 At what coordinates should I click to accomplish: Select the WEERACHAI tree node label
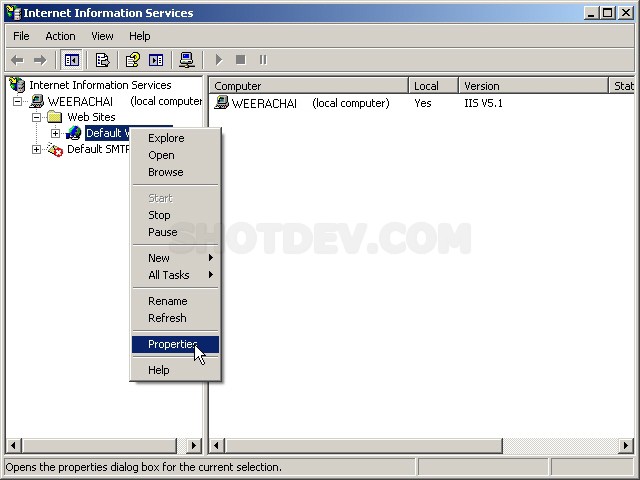click(x=80, y=101)
